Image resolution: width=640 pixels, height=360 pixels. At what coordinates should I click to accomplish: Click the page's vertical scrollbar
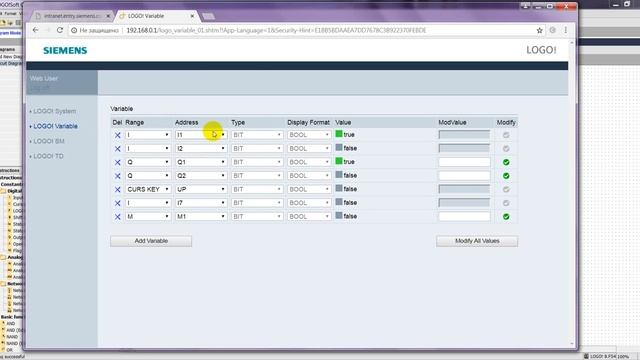coord(572,194)
